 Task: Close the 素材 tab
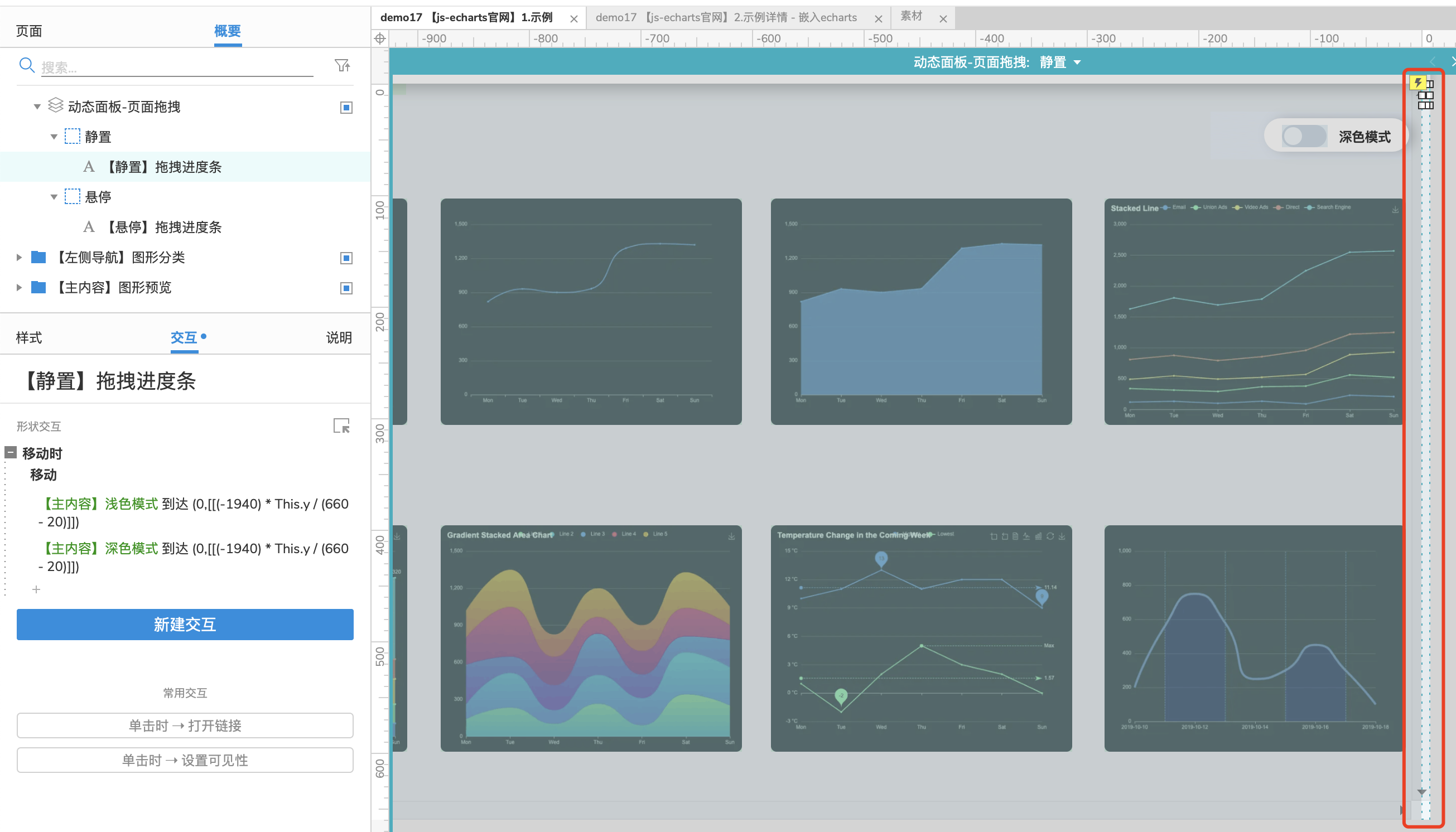coord(943,19)
